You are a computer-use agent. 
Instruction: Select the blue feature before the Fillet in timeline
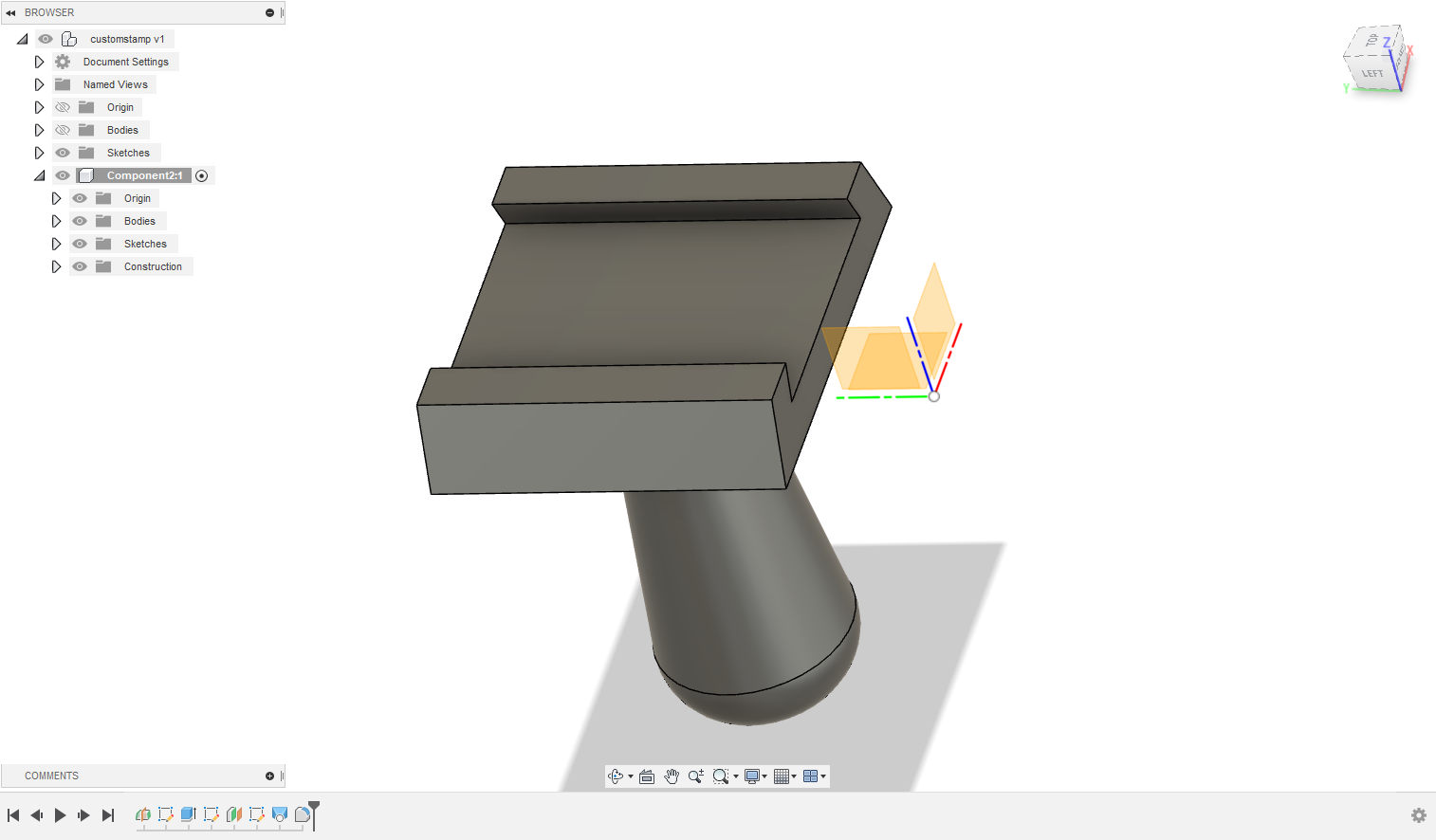point(280,814)
